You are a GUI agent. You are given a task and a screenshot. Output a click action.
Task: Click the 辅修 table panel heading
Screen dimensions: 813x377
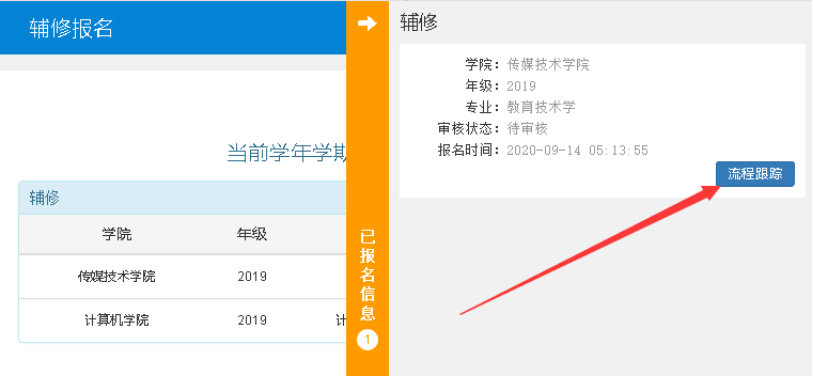pos(183,198)
